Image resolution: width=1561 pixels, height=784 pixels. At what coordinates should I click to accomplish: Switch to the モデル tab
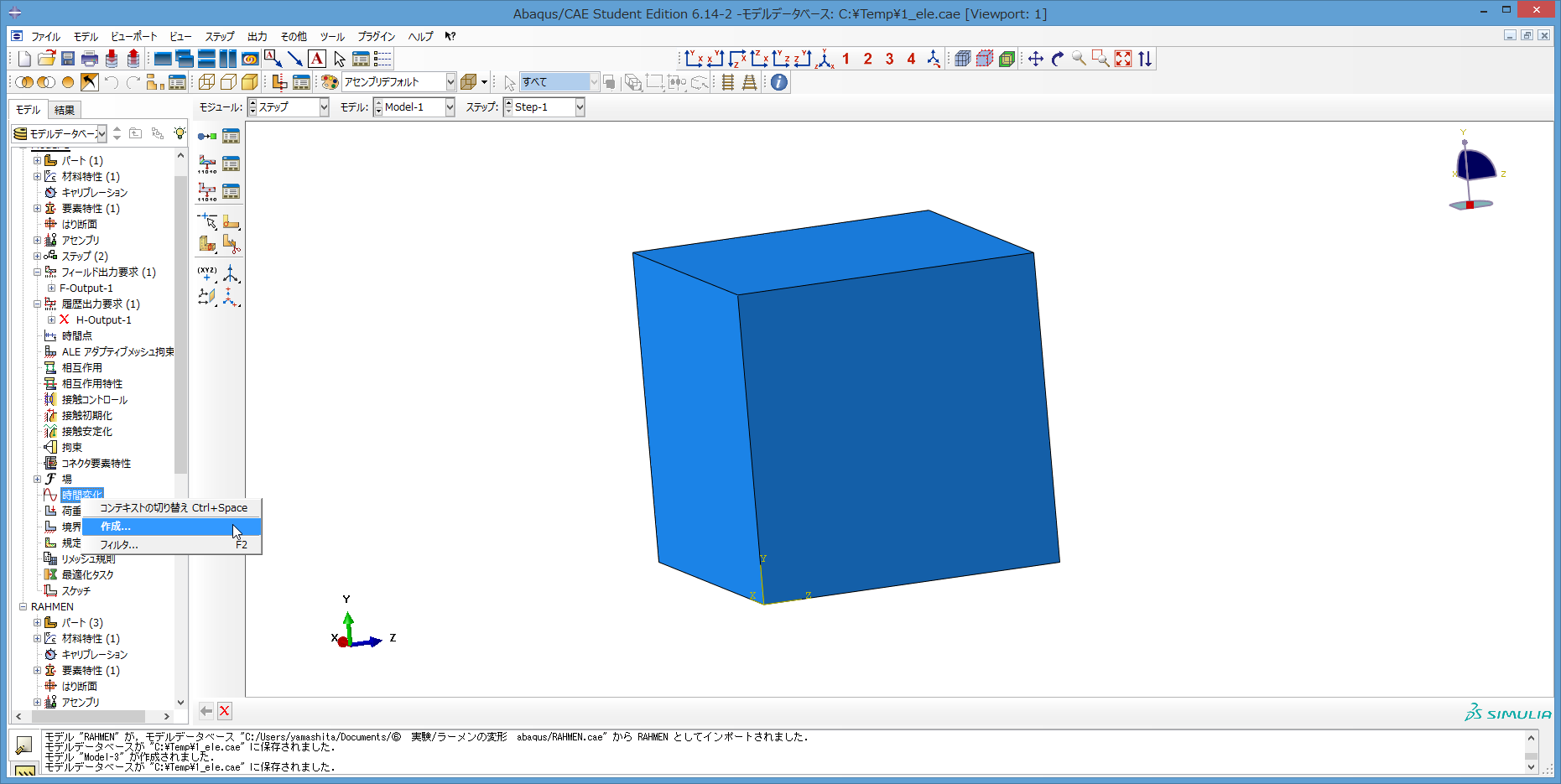click(29, 110)
